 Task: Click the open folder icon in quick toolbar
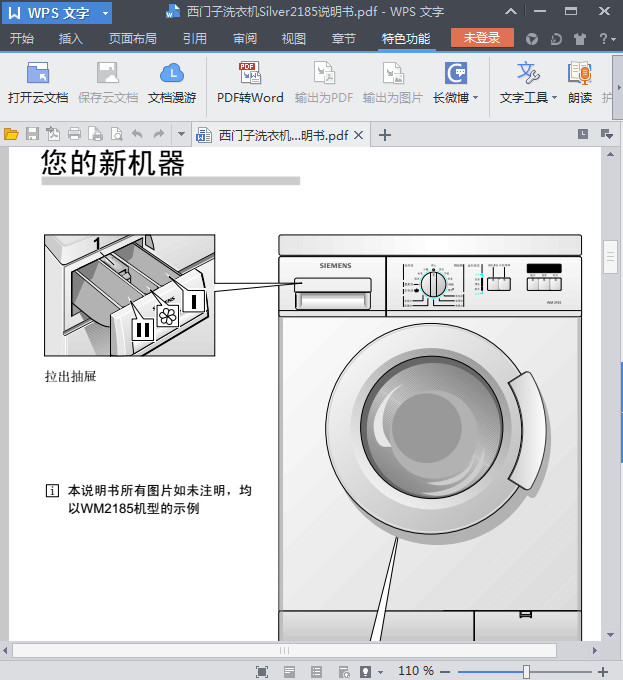[x=11, y=134]
